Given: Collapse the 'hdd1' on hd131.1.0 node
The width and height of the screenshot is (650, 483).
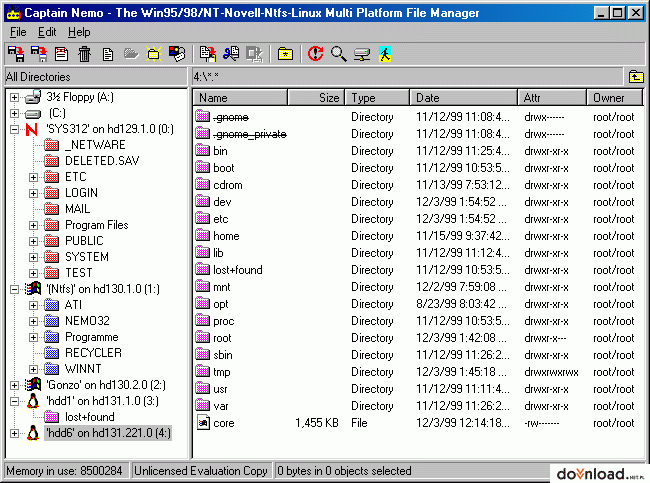Looking at the screenshot, I should 15,401.
